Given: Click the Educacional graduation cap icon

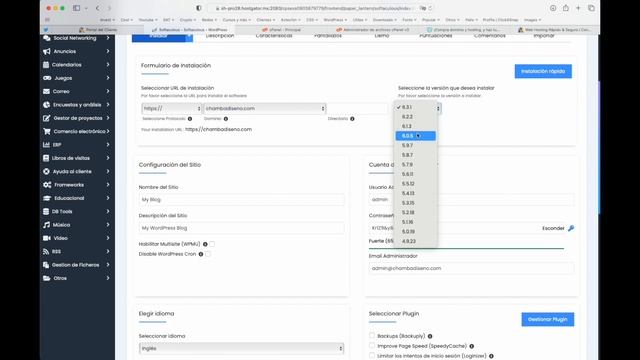Looking at the screenshot, I should [x=47, y=198].
